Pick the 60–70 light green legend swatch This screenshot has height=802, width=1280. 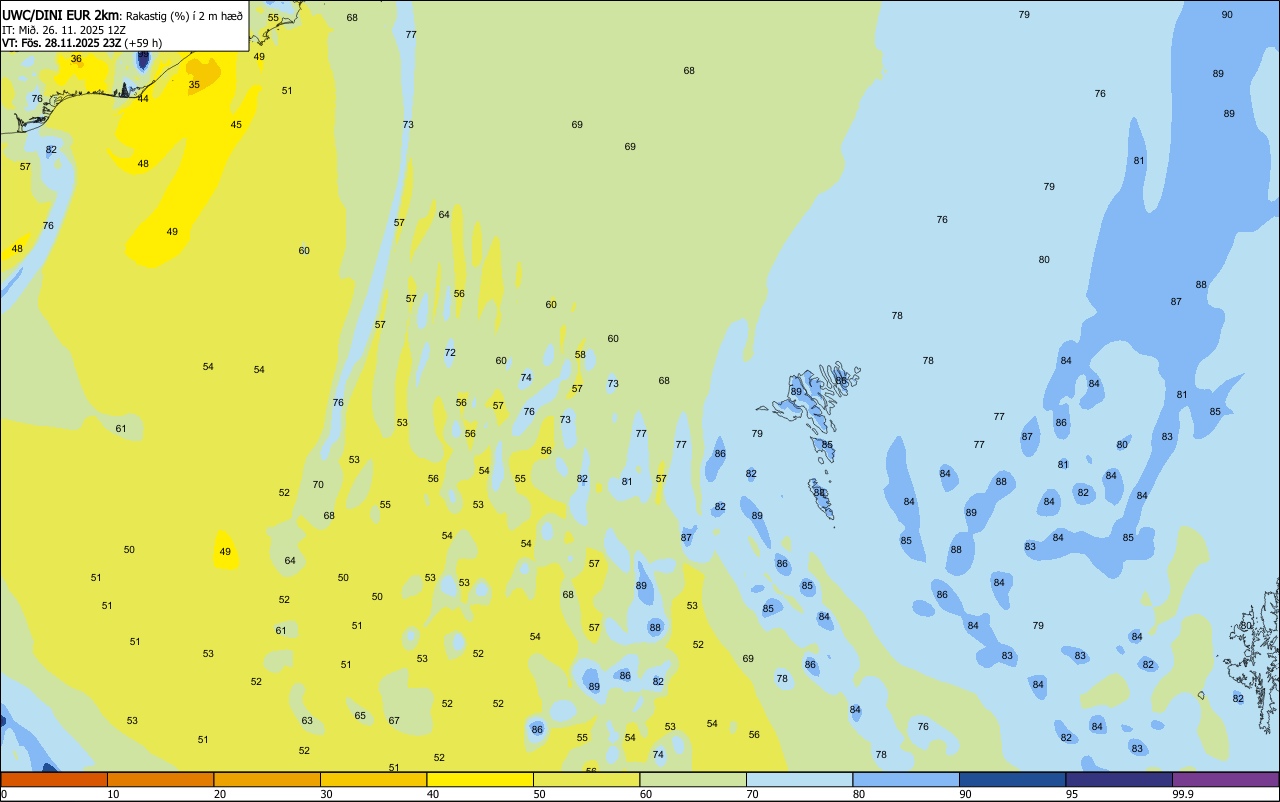(x=693, y=779)
